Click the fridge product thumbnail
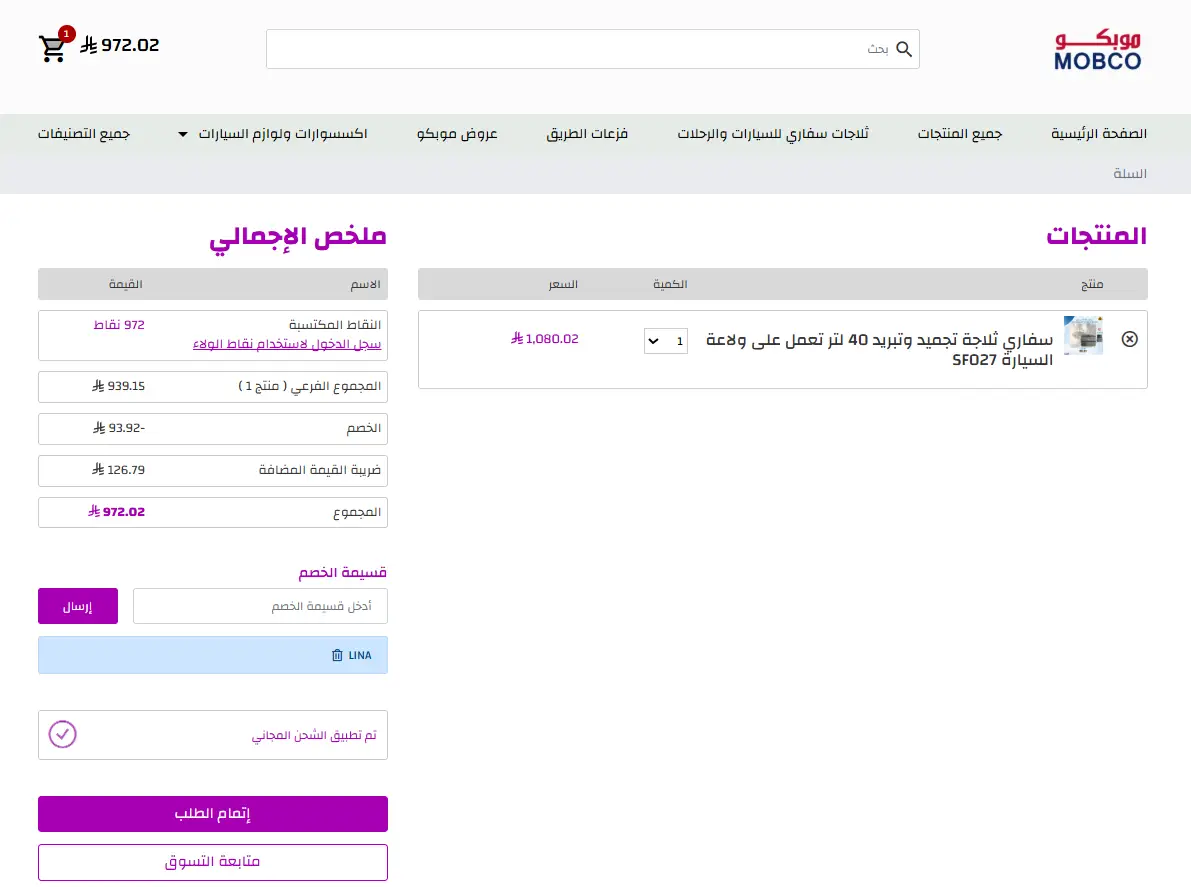This screenshot has height=887, width=1191. (1083, 336)
